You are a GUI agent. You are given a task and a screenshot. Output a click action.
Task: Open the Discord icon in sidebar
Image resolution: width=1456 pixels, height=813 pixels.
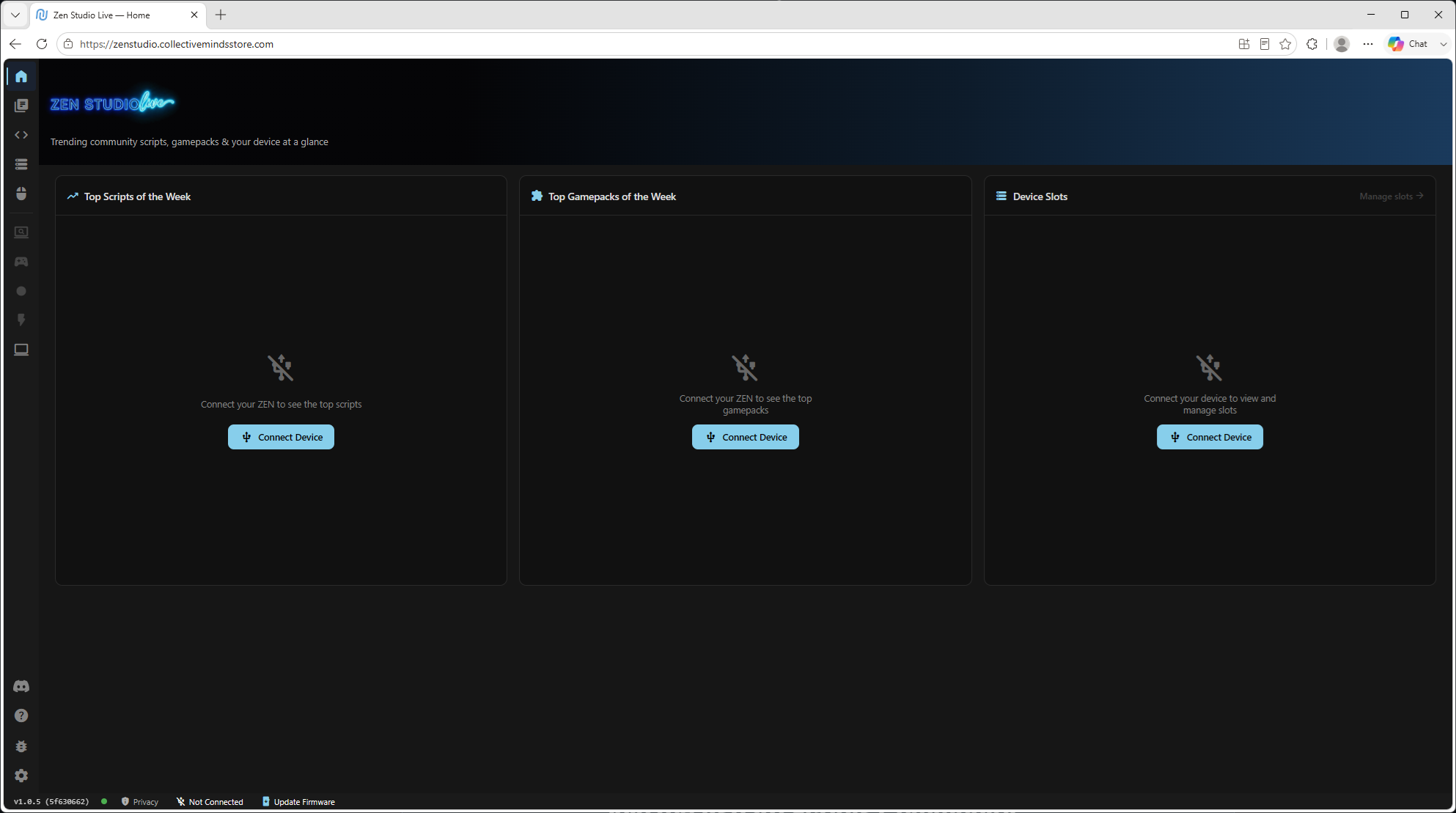21,686
